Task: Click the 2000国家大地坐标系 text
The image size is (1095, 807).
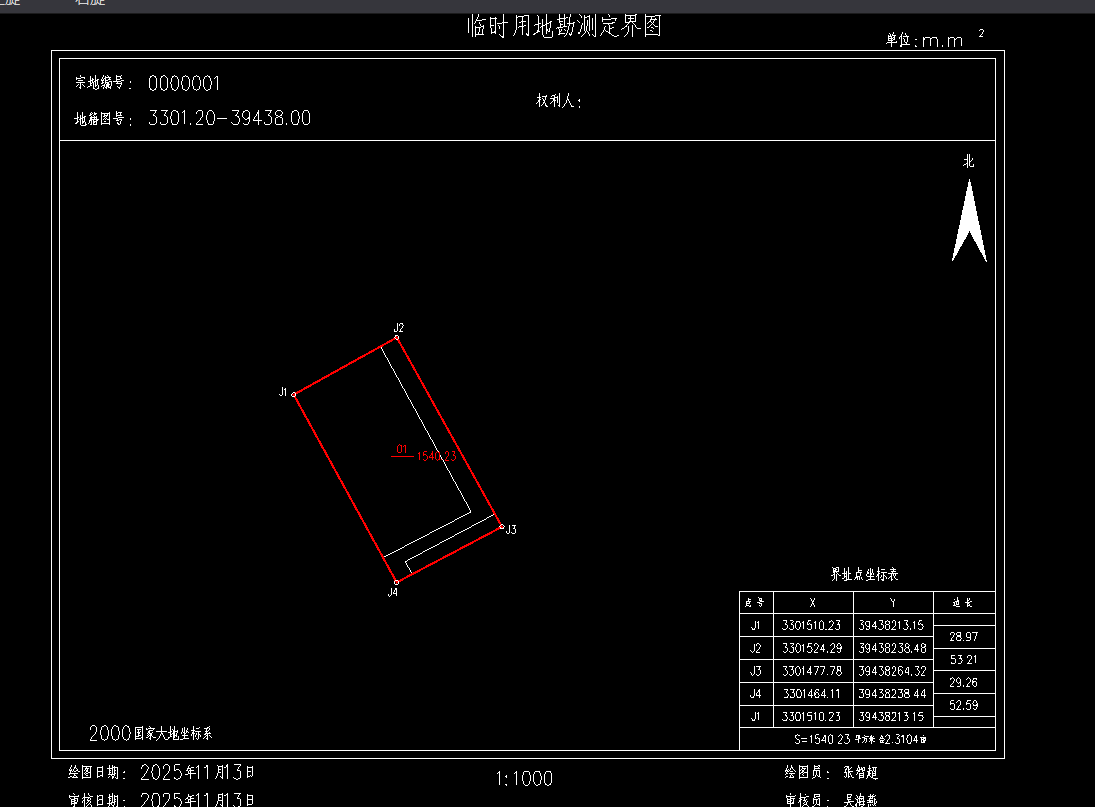Action: [x=150, y=733]
